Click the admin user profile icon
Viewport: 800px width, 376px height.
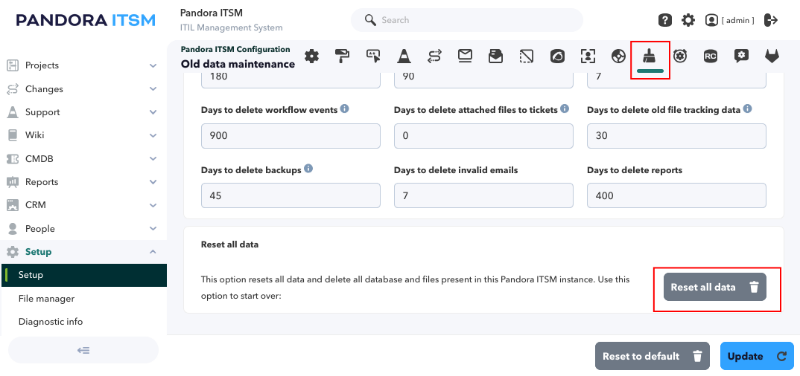click(x=711, y=20)
